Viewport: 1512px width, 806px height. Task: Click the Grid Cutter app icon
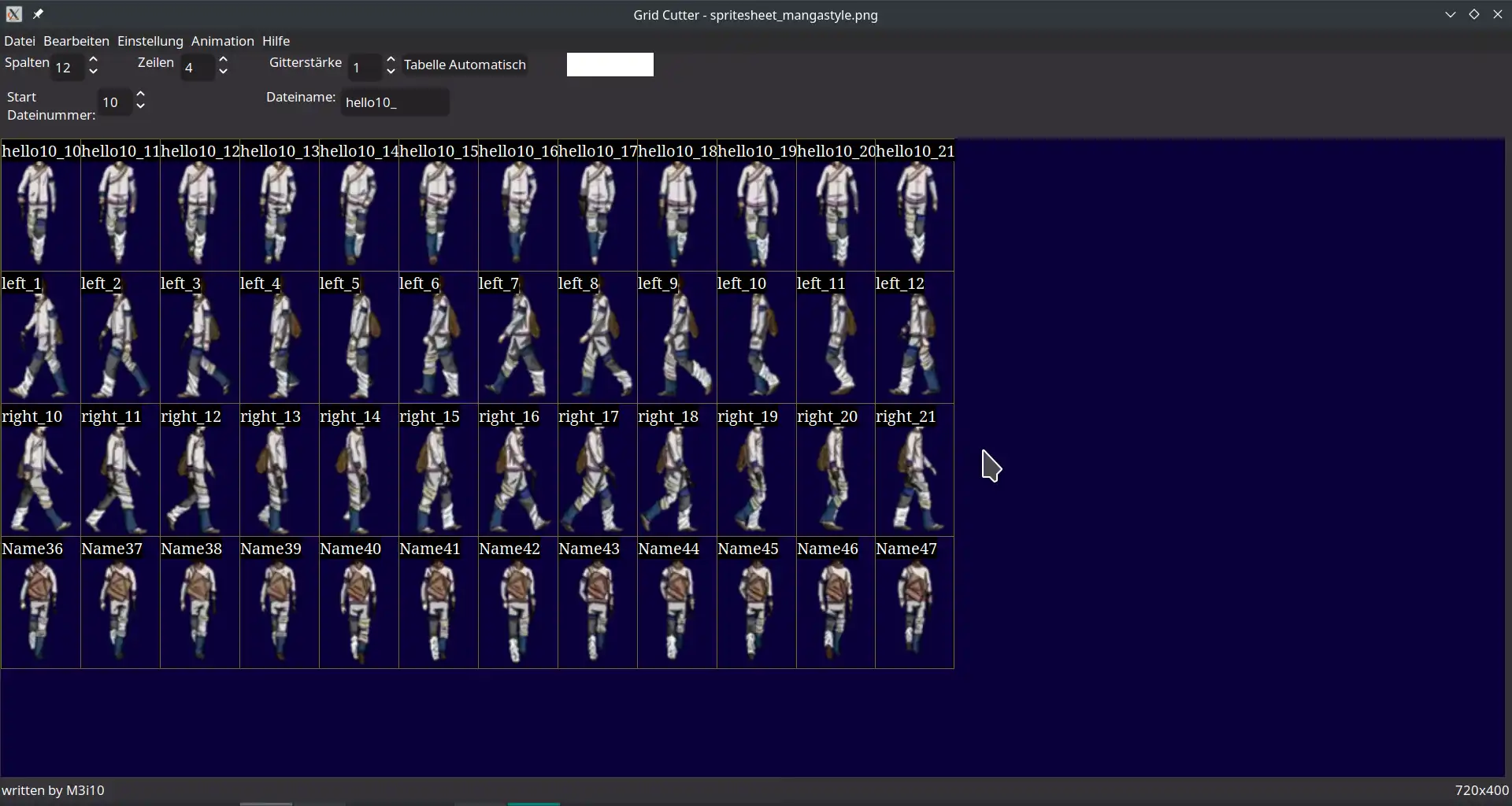click(13, 14)
